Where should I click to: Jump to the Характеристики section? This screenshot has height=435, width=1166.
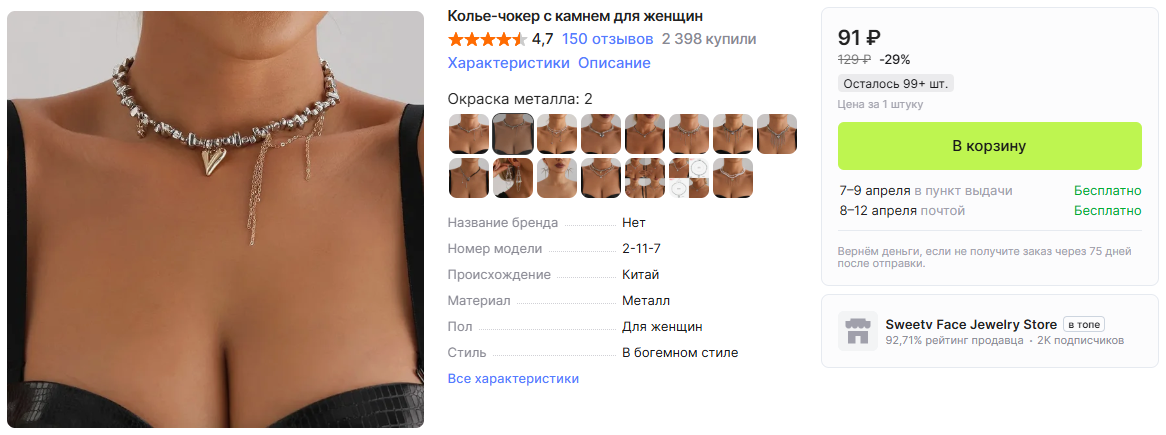coord(509,63)
